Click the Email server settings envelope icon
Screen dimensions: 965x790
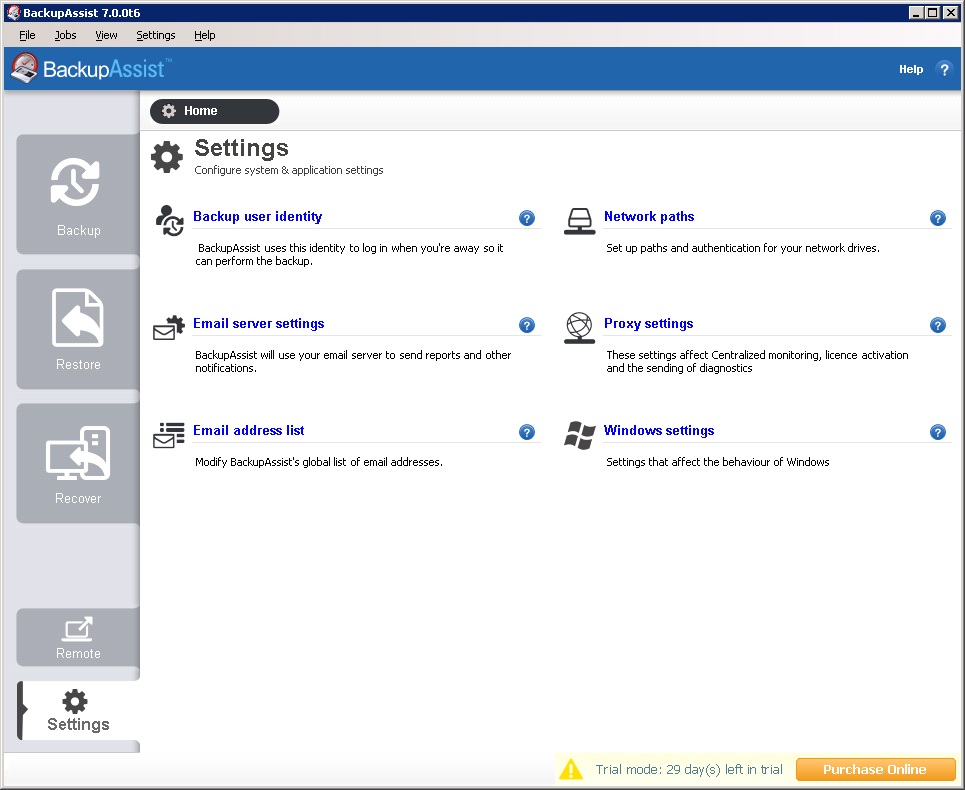coord(169,327)
